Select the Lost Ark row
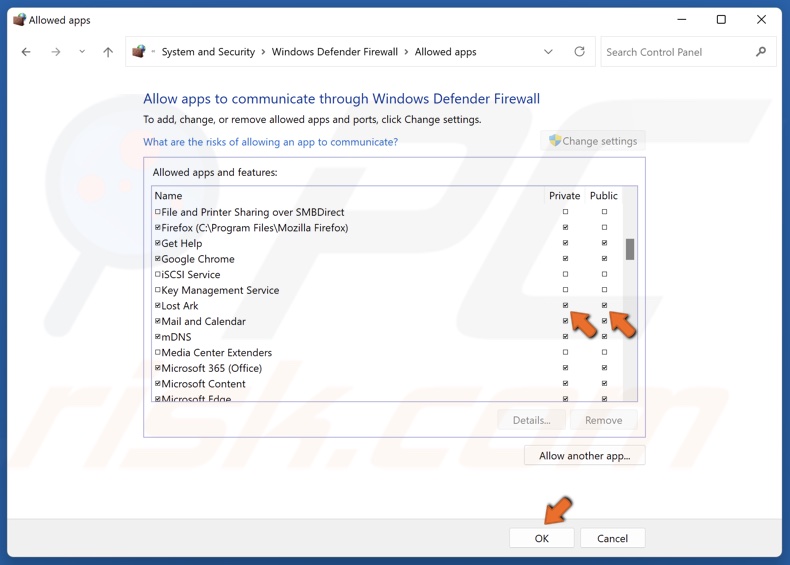The image size is (790, 565). click(x=387, y=305)
